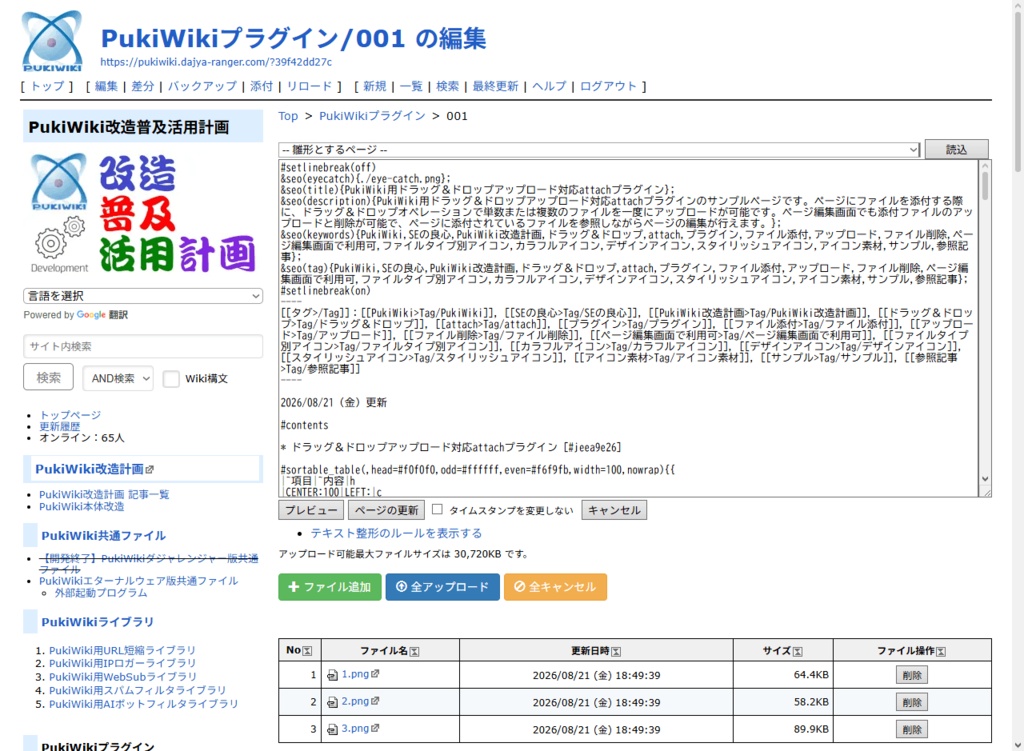Click the キャンセル button below editor
This screenshot has height=751, width=1024.
614,510
